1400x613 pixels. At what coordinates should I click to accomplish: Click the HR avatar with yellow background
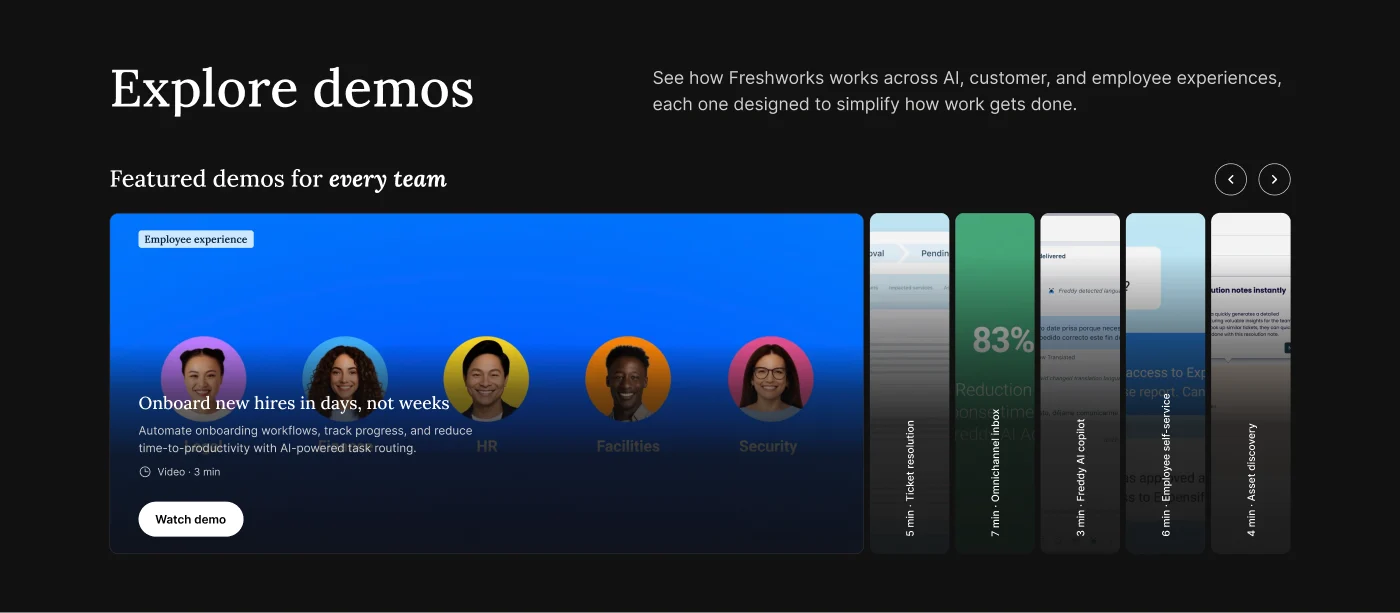coord(486,379)
